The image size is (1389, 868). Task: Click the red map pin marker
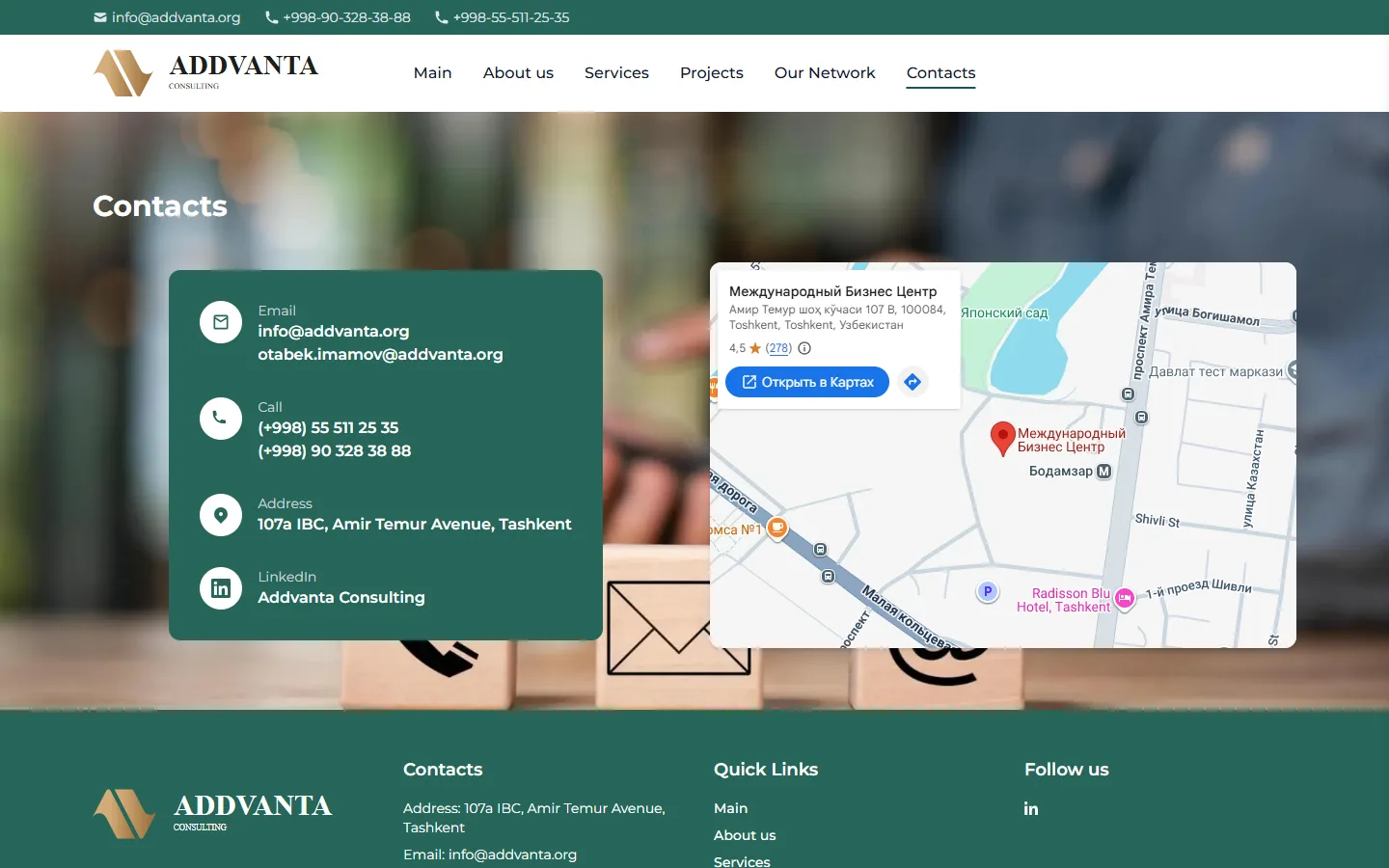tap(1003, 438)
